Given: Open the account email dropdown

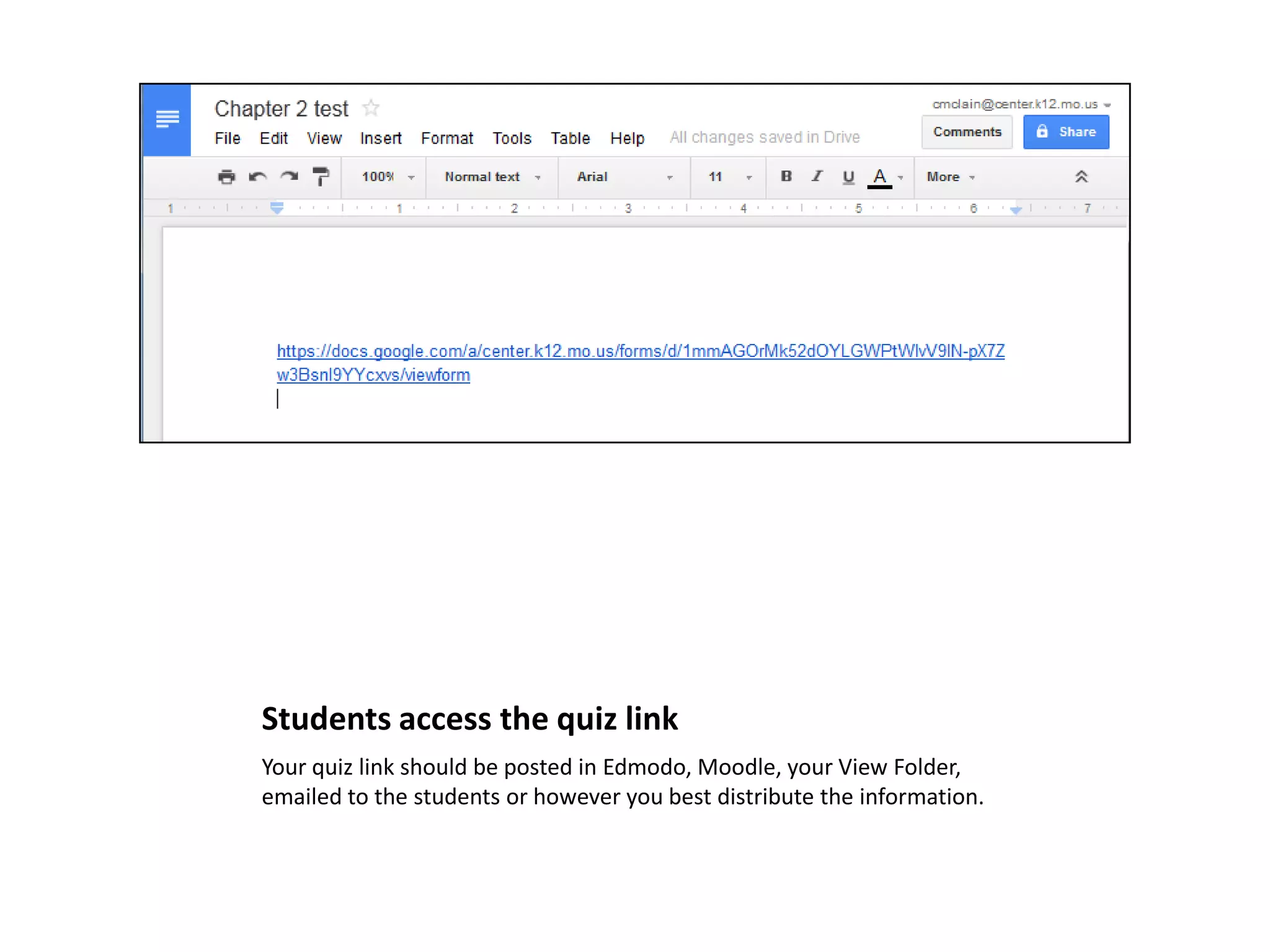Looking at the screenshot, I should pos(1021,104).
